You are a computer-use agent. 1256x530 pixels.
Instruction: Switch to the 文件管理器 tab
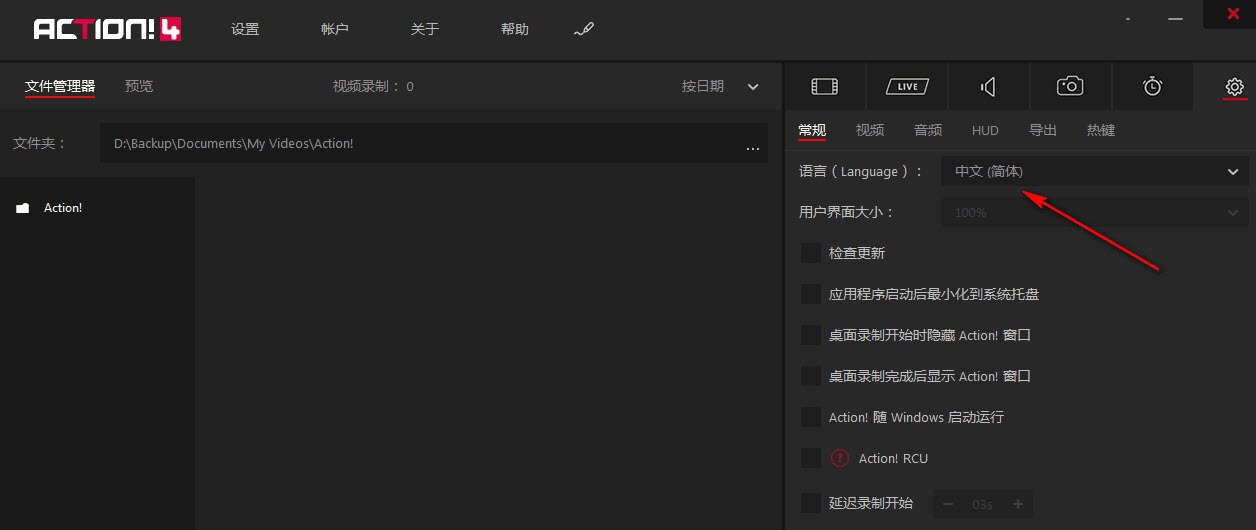(60, 86)
